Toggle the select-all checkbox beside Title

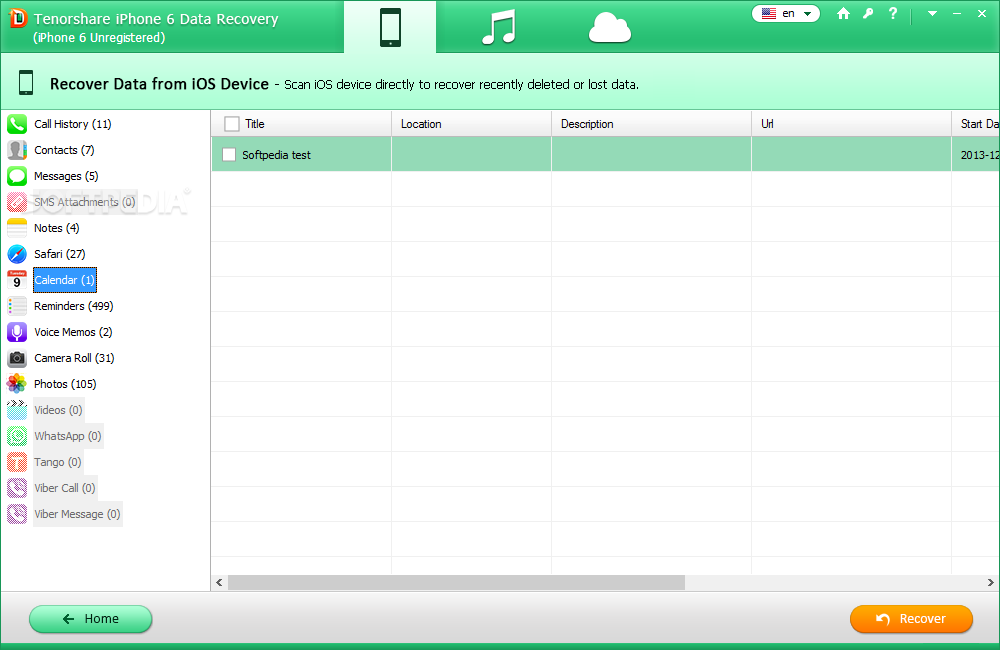click(232, 124)
